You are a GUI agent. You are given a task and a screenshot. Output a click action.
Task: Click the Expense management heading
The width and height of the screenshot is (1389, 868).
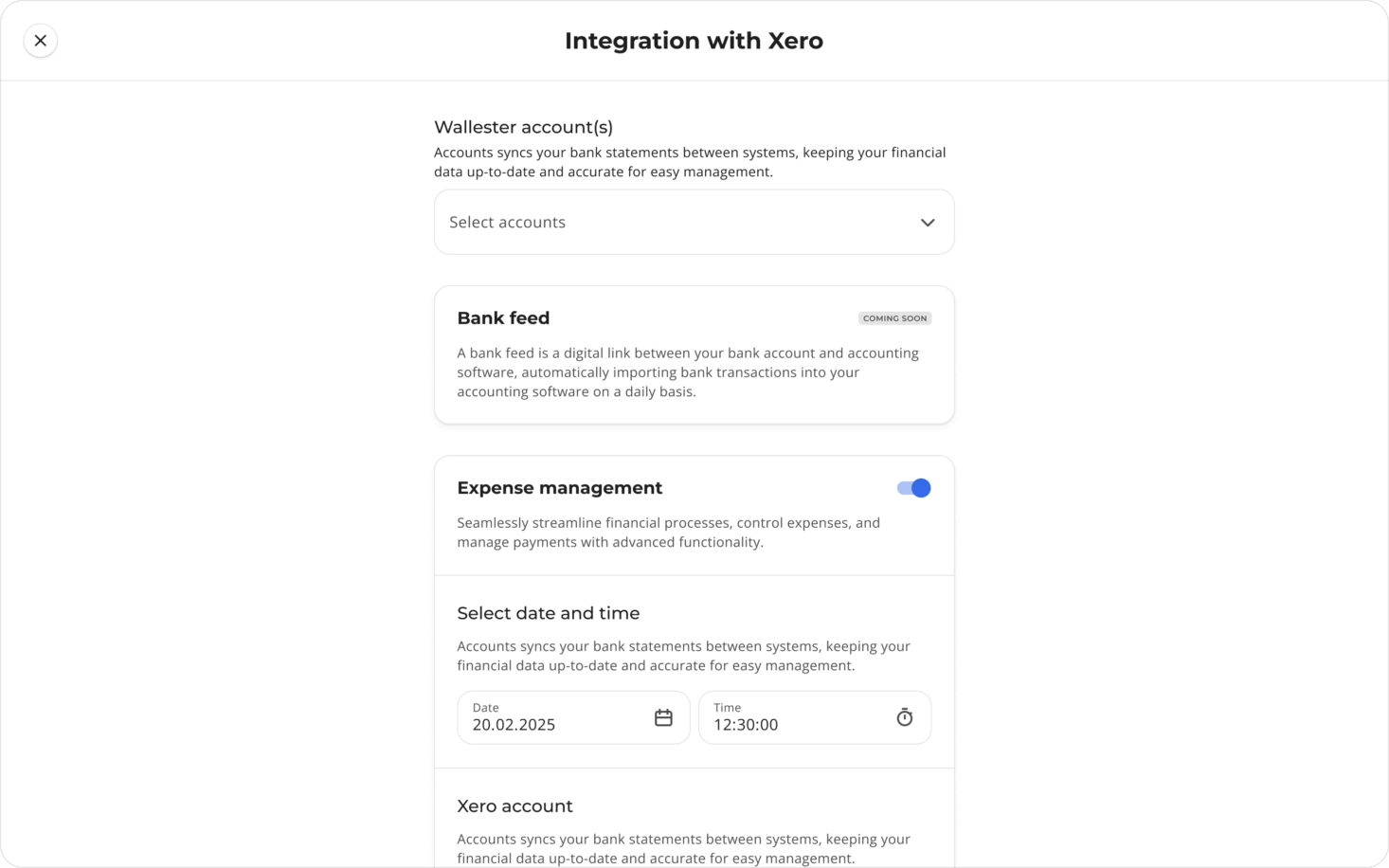559,488
